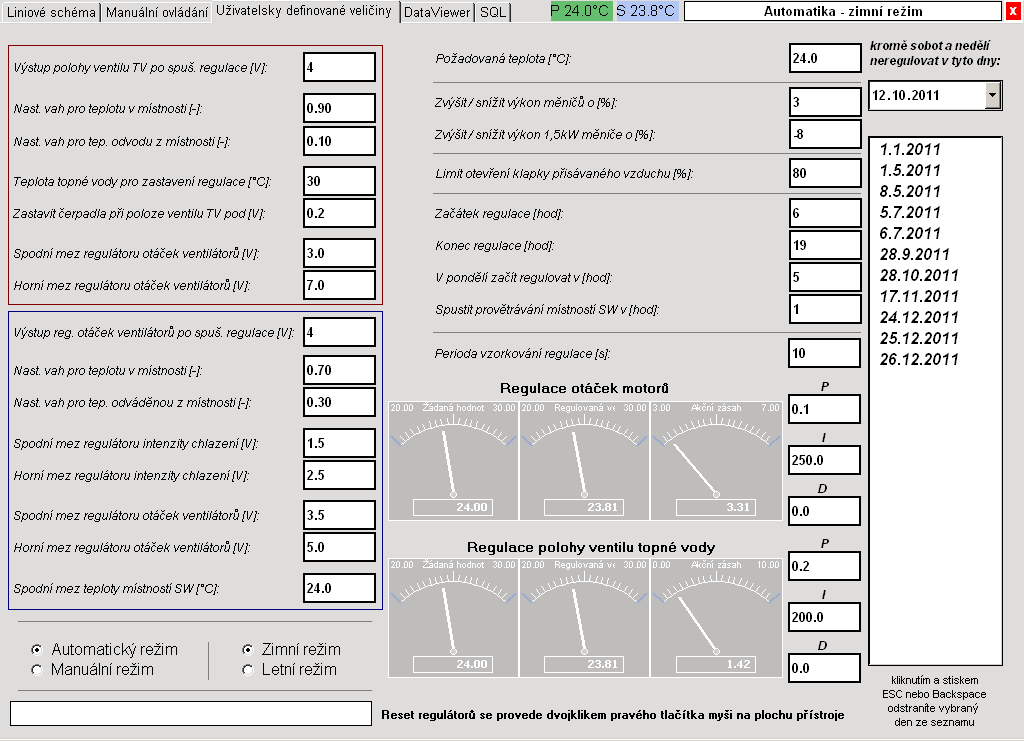Choose Zimní režim radio button
This screenshot has width=1024, height=741.
[x=247, y=649]
